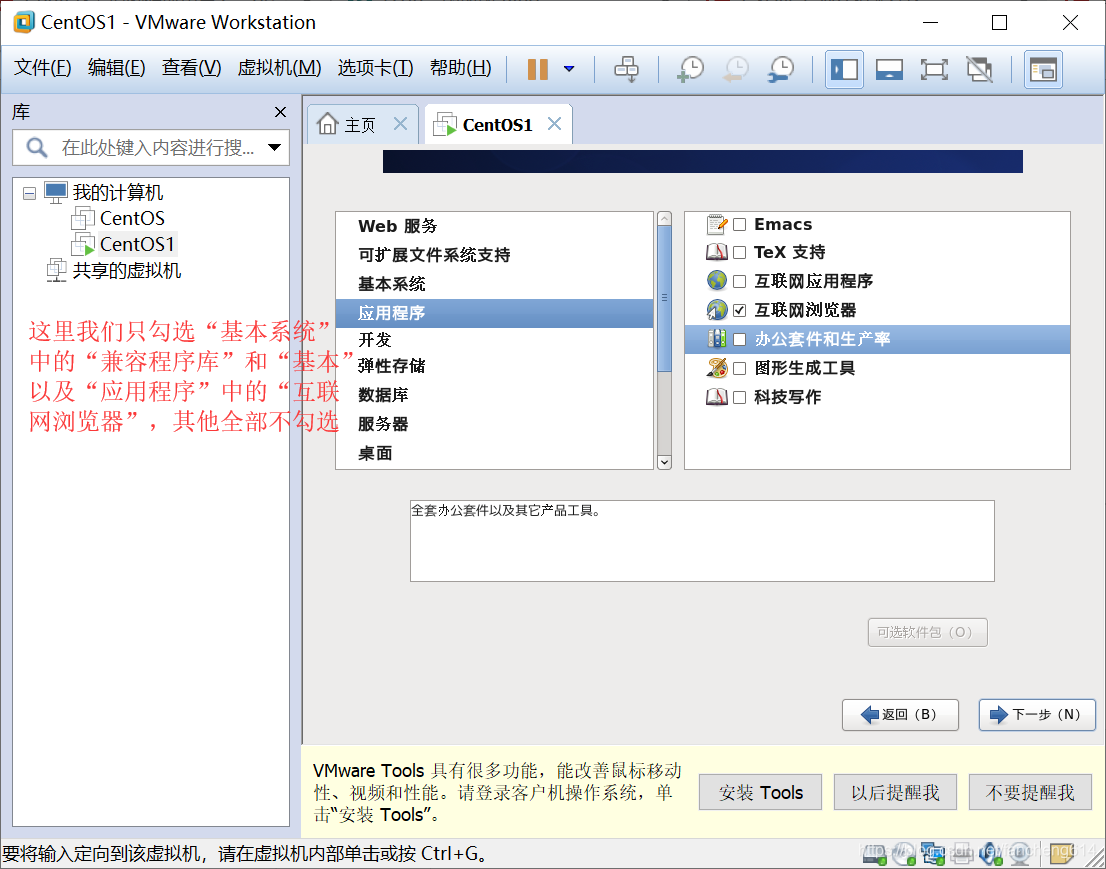Close the CentOS1 tab
Viewport: 1106px width, 869px height.
click(554, 124)
